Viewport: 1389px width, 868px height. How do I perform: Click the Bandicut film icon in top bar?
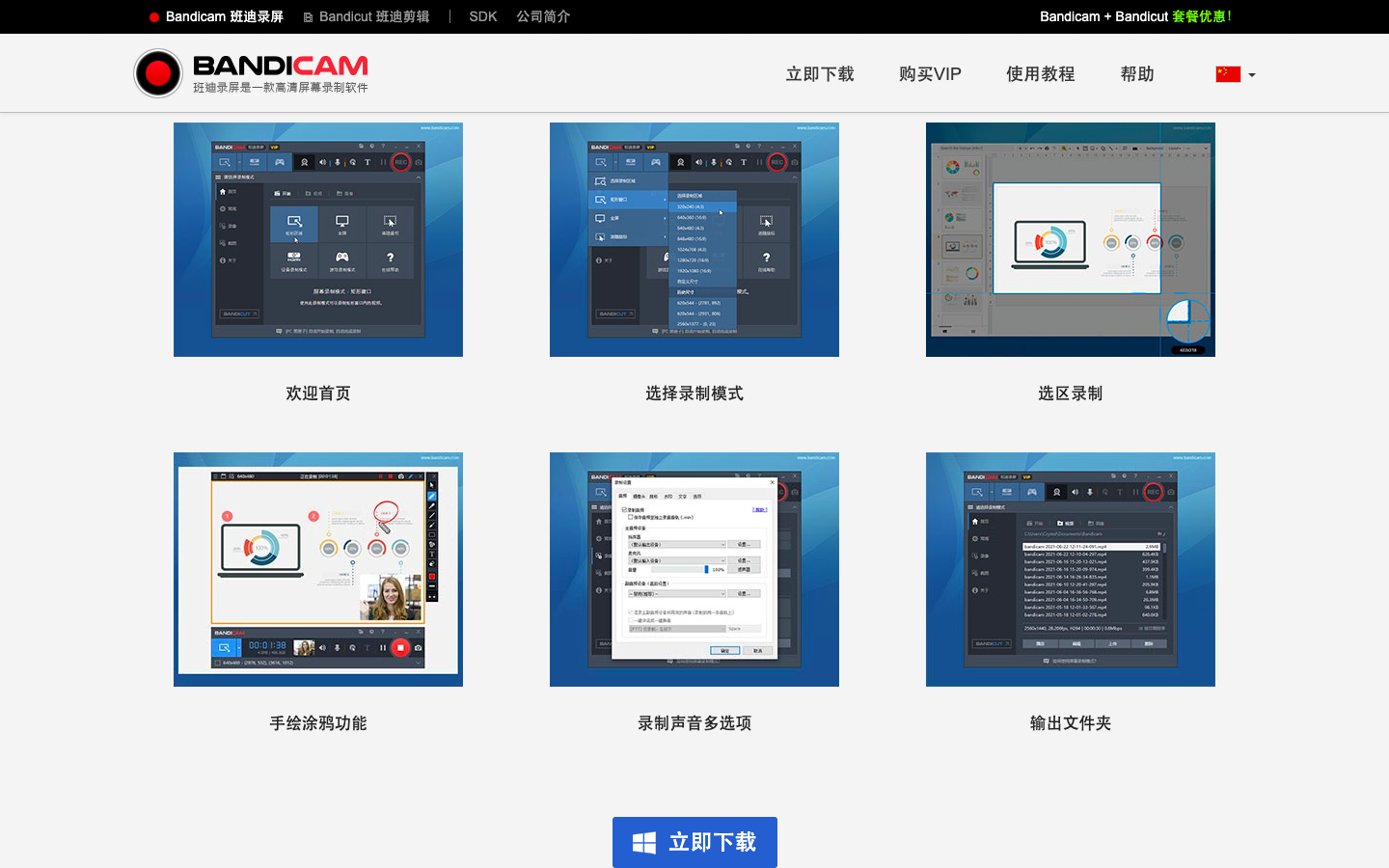click(309, 17)
